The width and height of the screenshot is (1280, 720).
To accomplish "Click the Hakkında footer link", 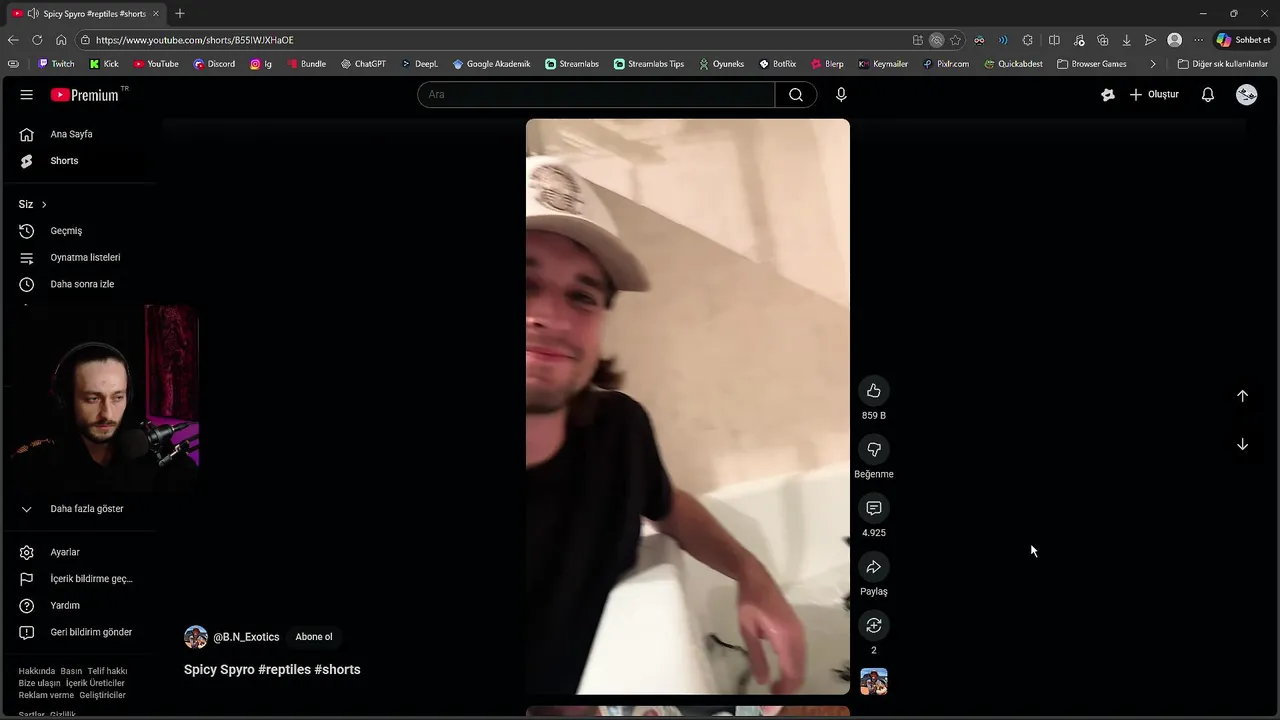I will point(37,671).
